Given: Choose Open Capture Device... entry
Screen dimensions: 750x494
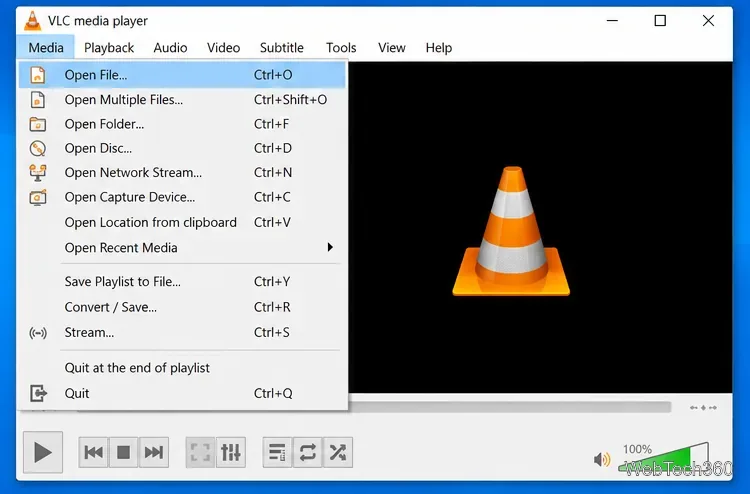Looking at the screenshot, I should [x=182, y=197].
